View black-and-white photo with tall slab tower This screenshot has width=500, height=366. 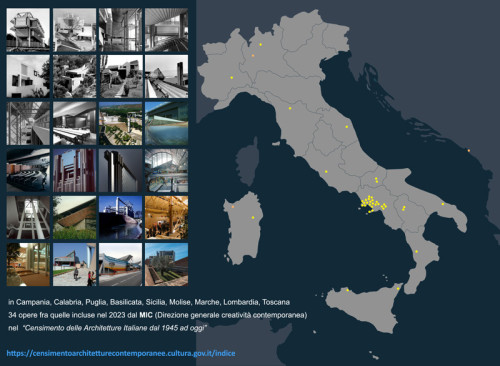click(x=166, y=77)
